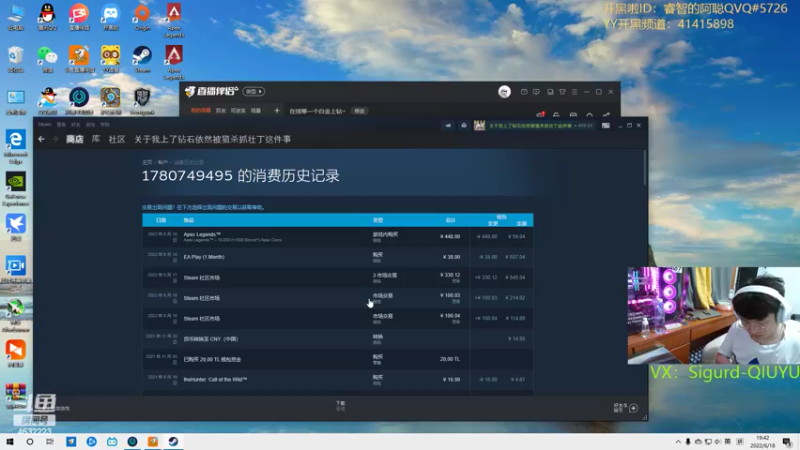Show hidden system tray icons

click(678, 442)
